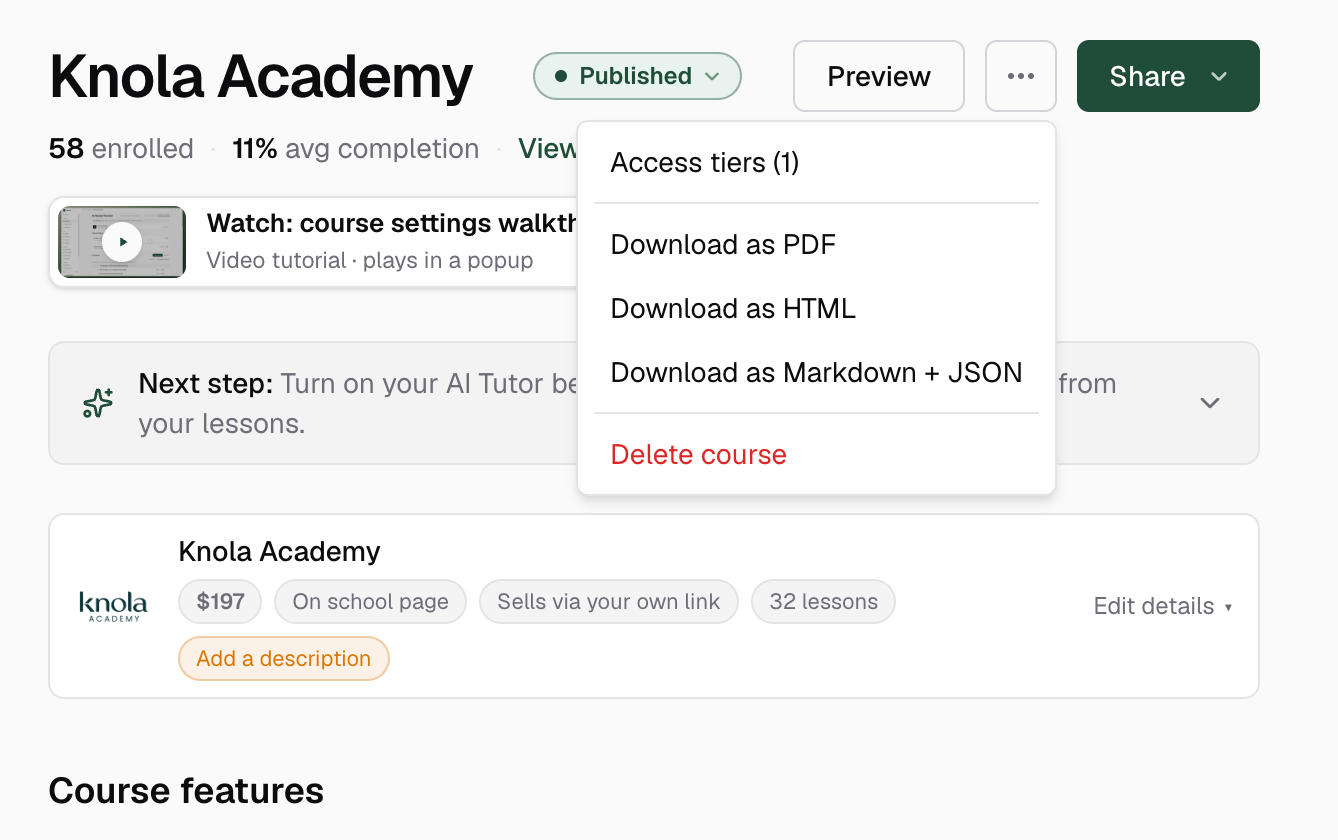Image resolution: width=1338 pixels, height=840 pixels.
Task: Click the 58 enrolled stat
Action: pos(121,149)
